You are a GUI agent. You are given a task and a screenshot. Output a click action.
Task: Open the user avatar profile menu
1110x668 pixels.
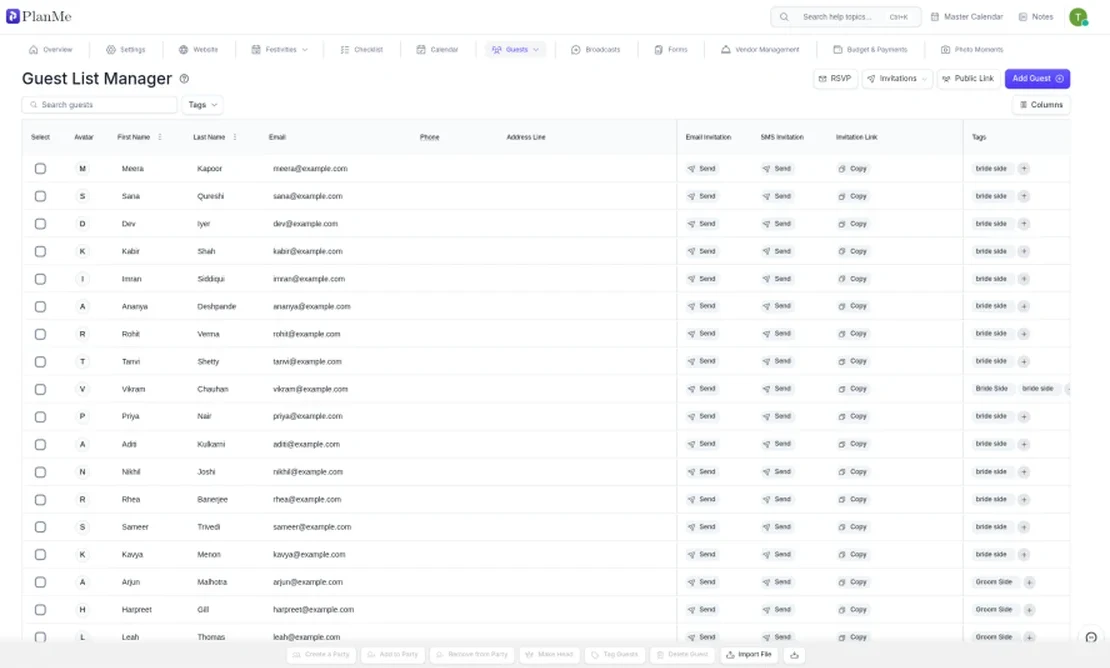tap(1078, 17)
